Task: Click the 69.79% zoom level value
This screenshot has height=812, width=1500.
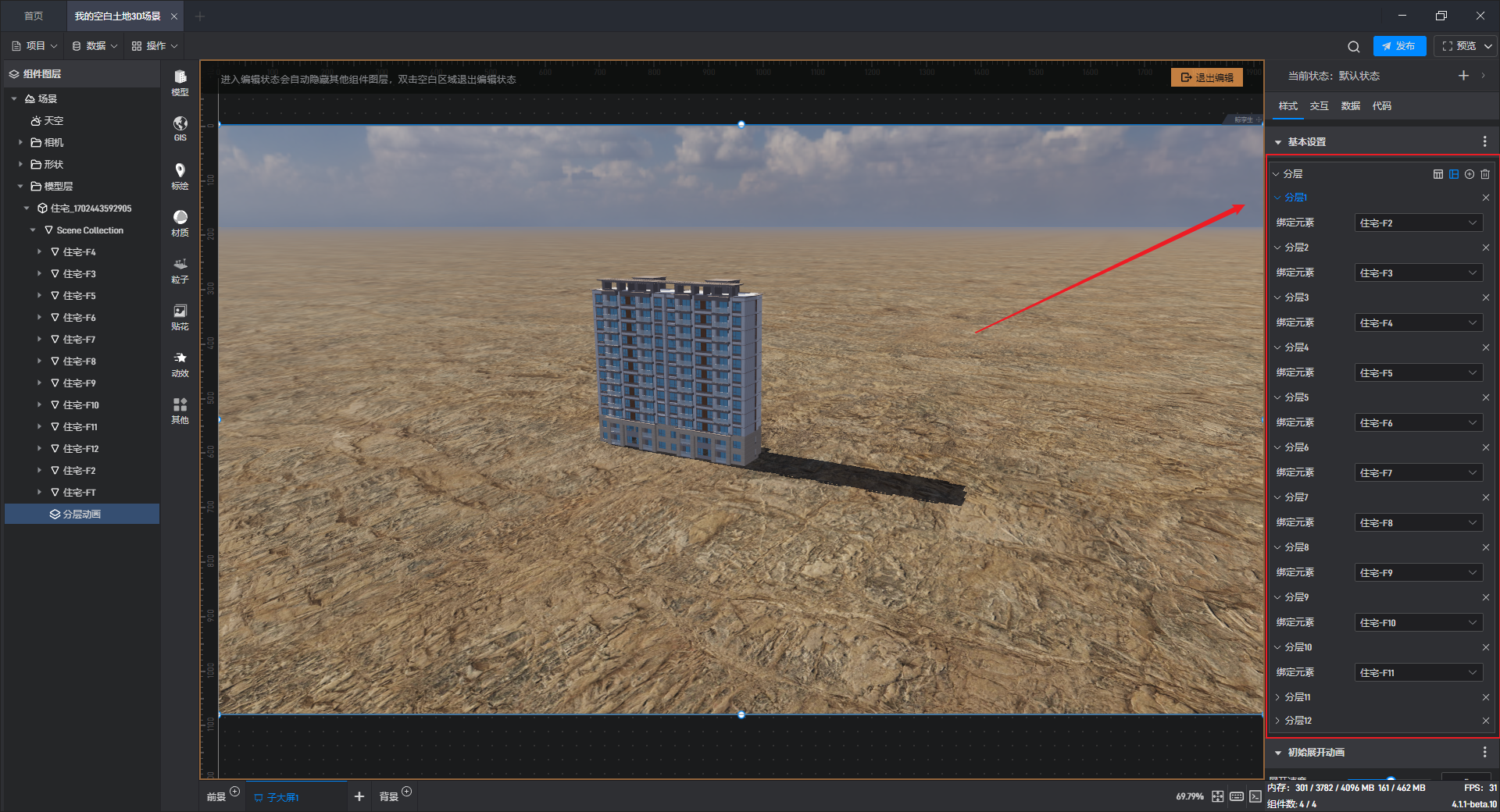Action: coord(1190,796)
